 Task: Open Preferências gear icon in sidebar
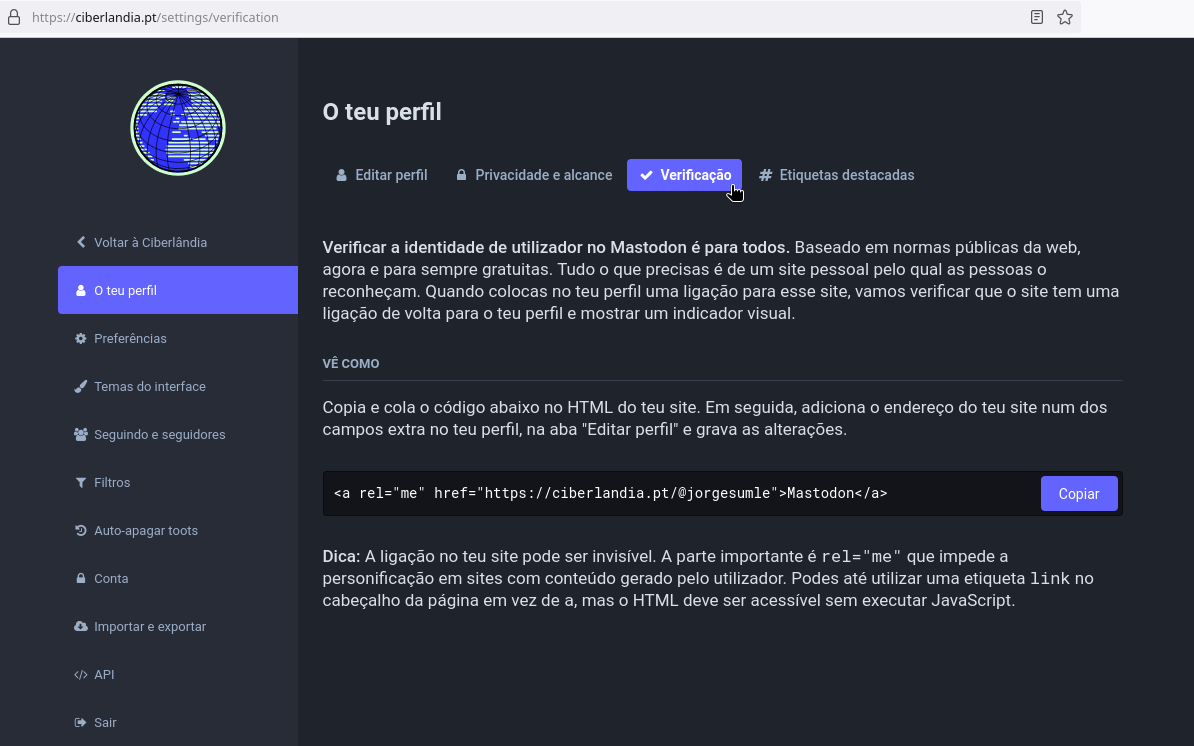(x=81, y=339)
